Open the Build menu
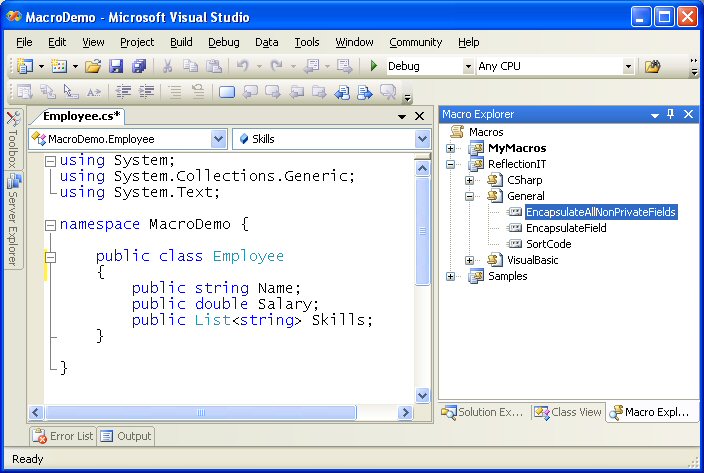 pos(181,42)
